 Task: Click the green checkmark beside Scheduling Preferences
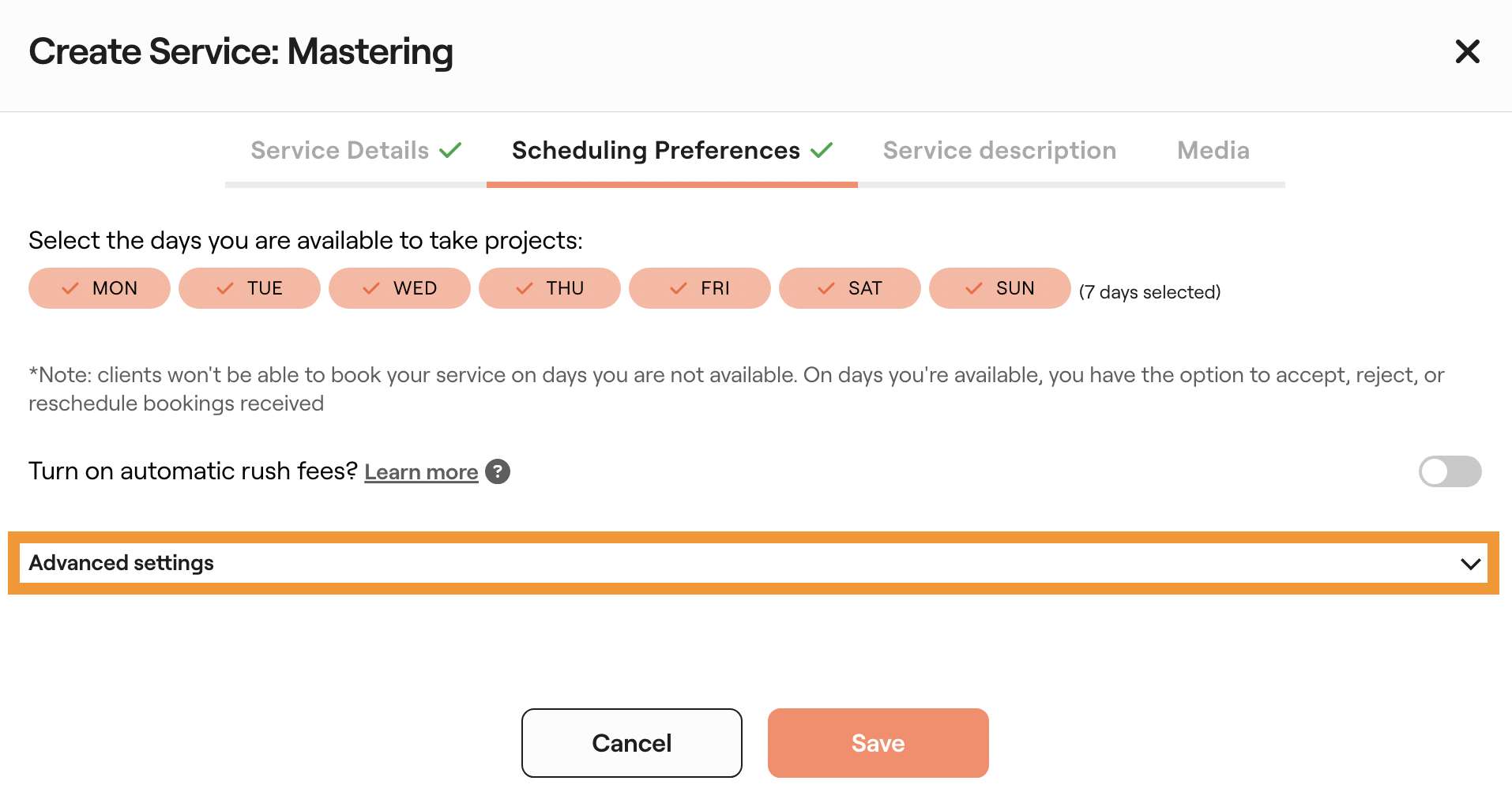point(822,149)
